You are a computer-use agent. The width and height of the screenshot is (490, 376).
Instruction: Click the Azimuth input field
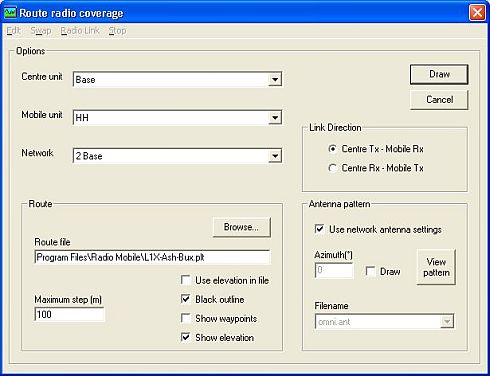pos(334,270)
